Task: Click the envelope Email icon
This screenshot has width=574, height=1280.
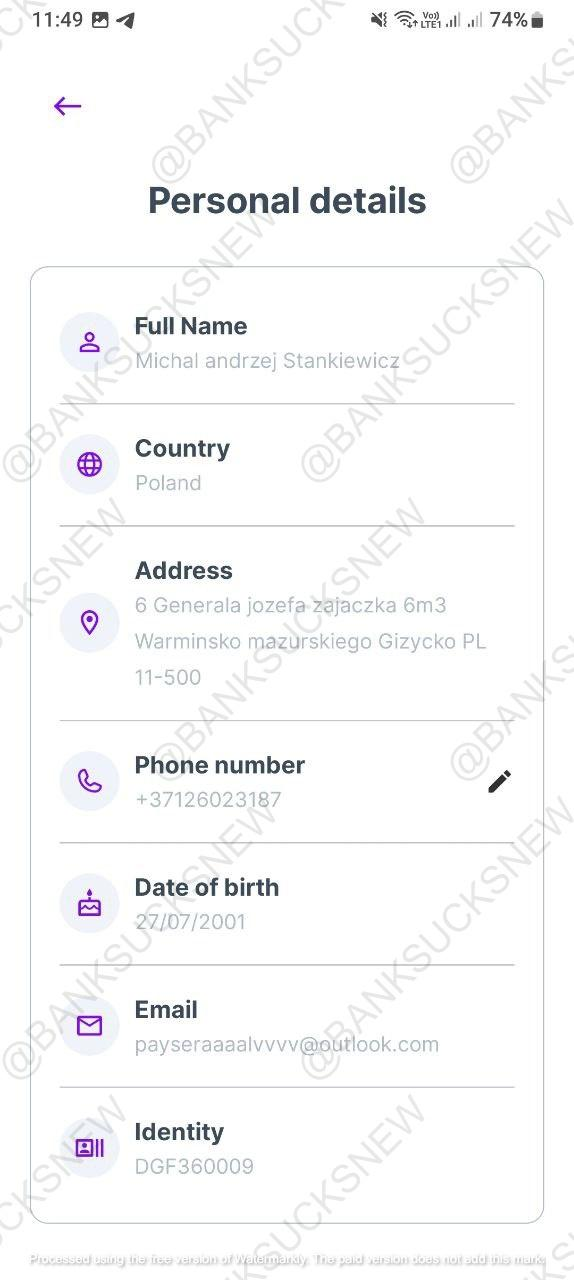Action: point(90,1026)
